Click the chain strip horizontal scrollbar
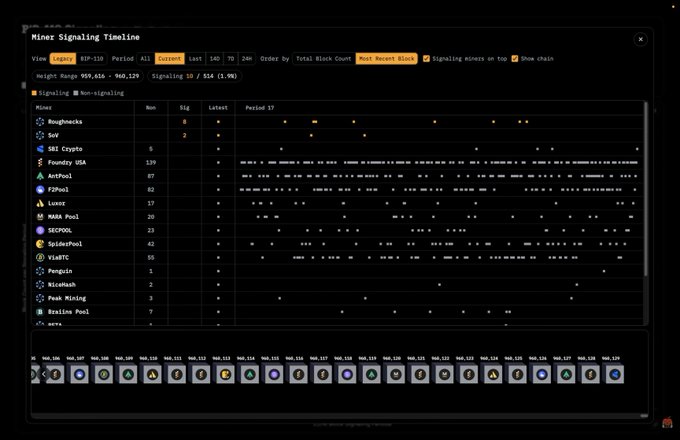 (x=644, y=416)
